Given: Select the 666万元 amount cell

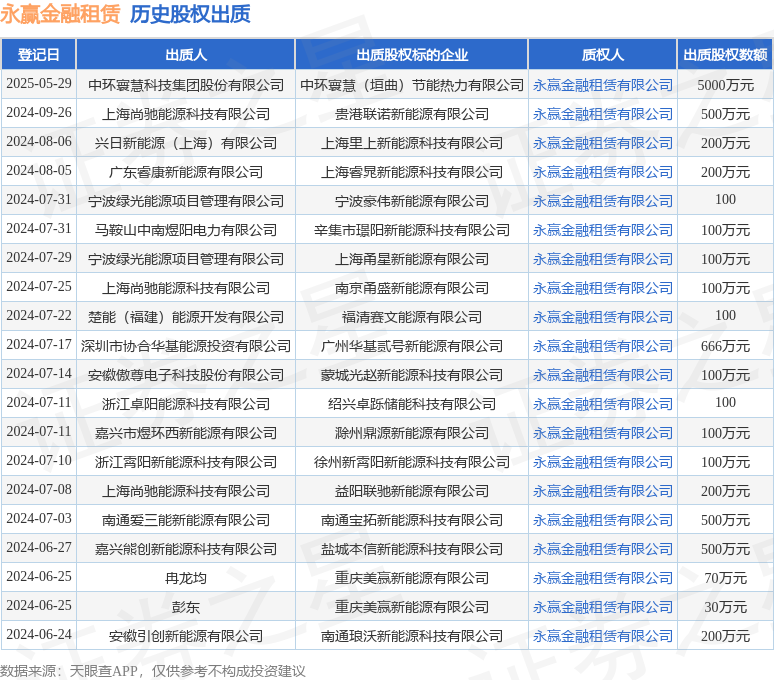Looking at the screenshot, I should [725, 346].
